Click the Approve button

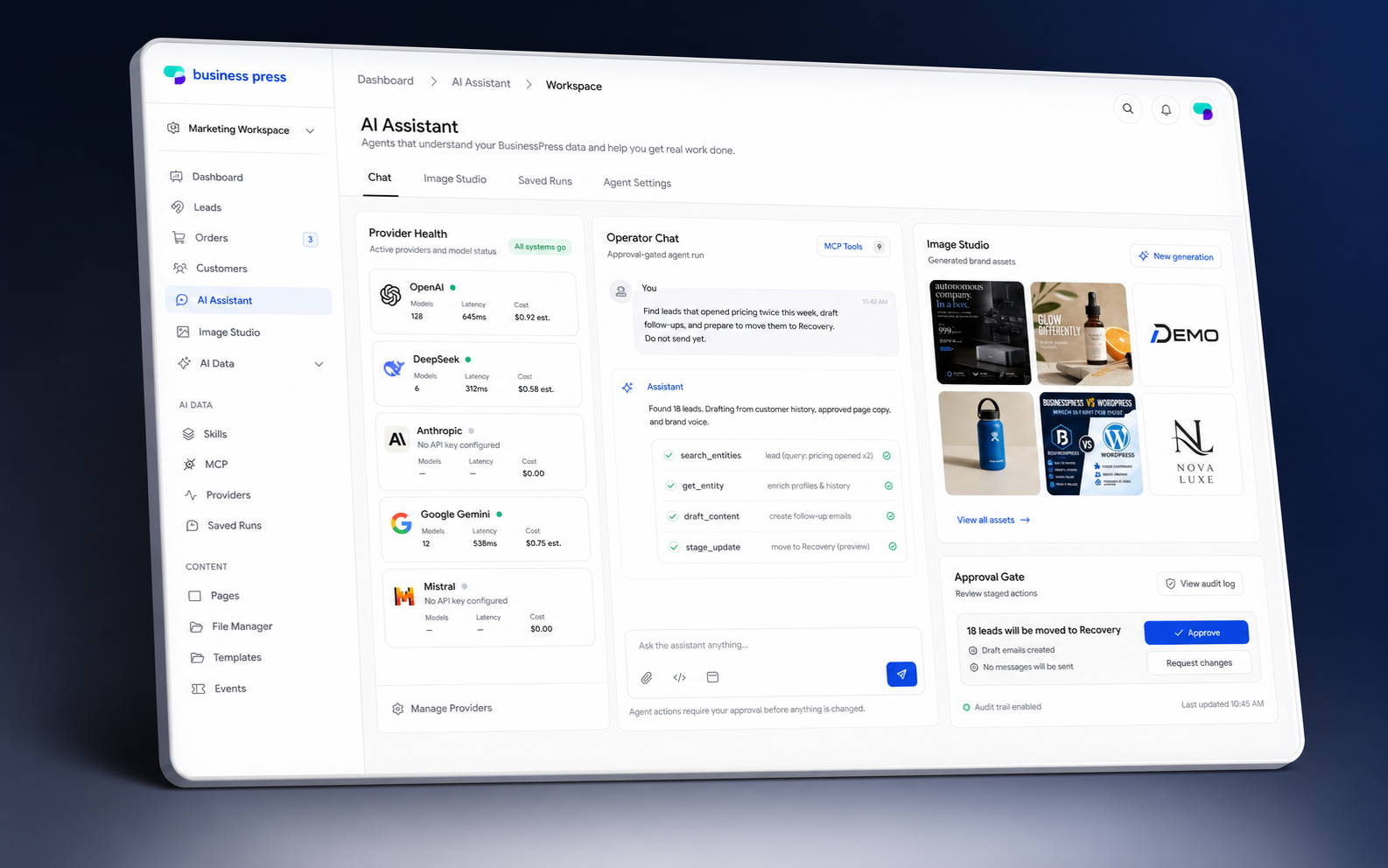point(1196,633)
